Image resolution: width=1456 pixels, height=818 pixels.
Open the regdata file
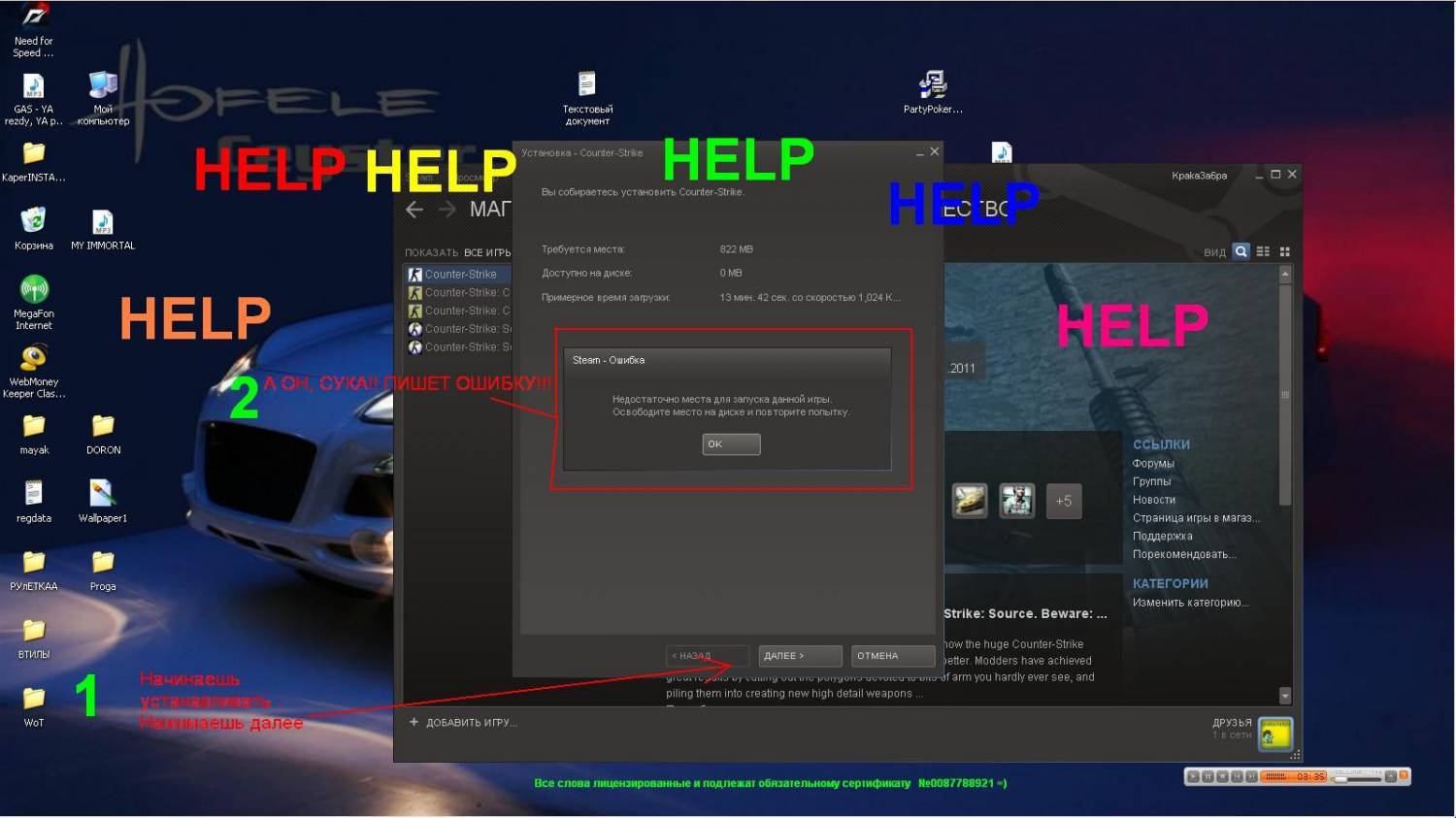34,503
